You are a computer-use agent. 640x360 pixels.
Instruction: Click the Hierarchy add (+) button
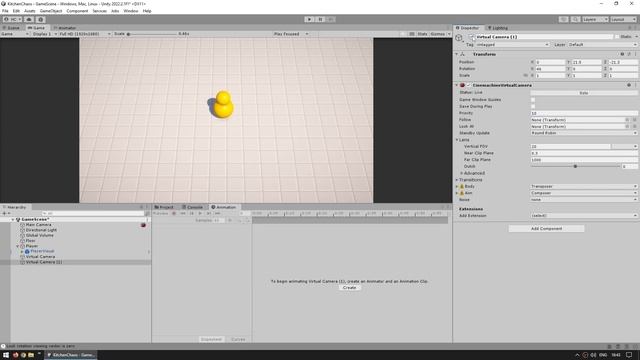4,213
